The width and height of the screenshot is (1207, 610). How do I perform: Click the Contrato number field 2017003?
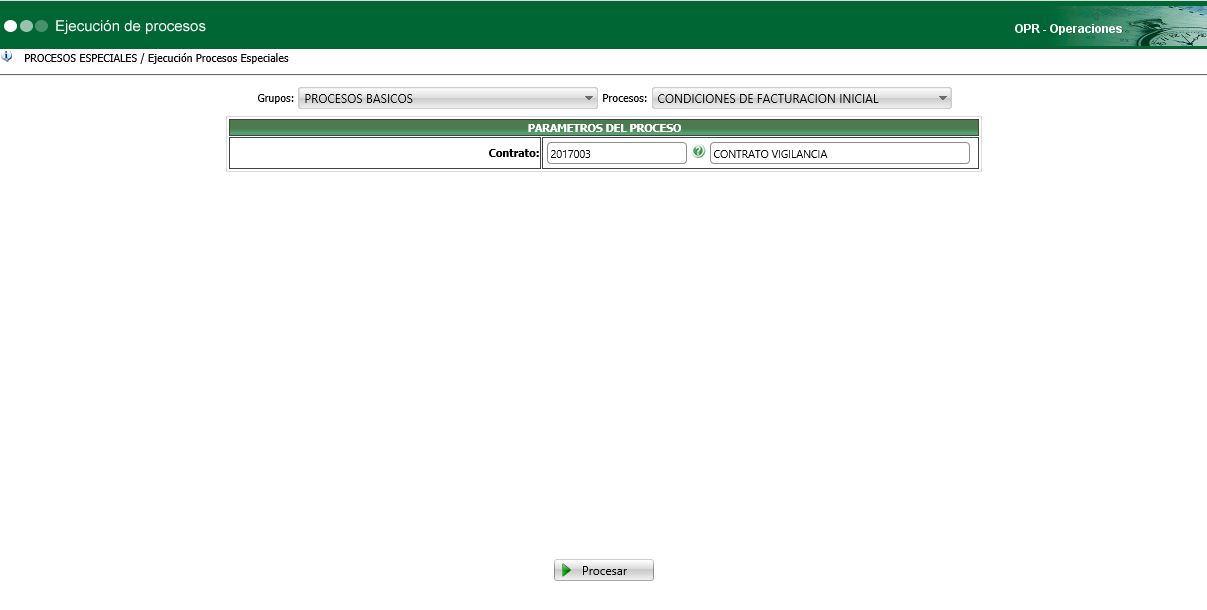616,153
